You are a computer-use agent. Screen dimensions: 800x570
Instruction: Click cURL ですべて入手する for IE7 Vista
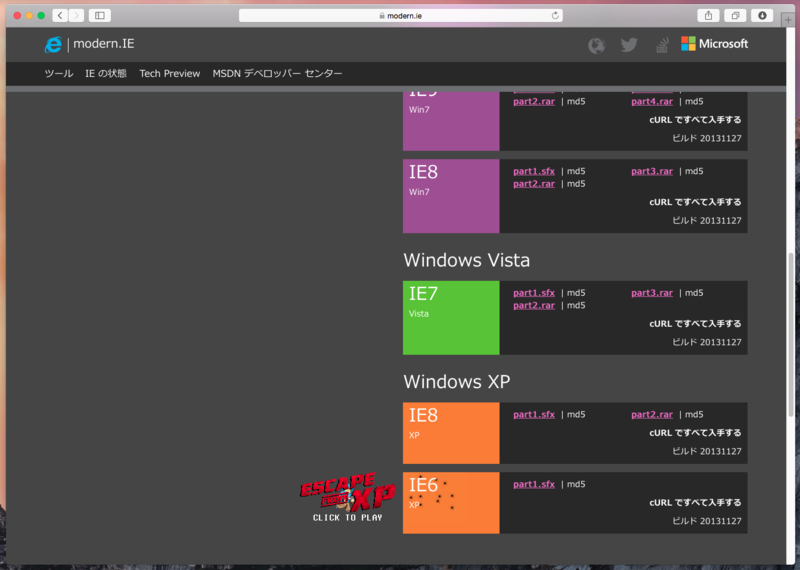coord(695,324)
